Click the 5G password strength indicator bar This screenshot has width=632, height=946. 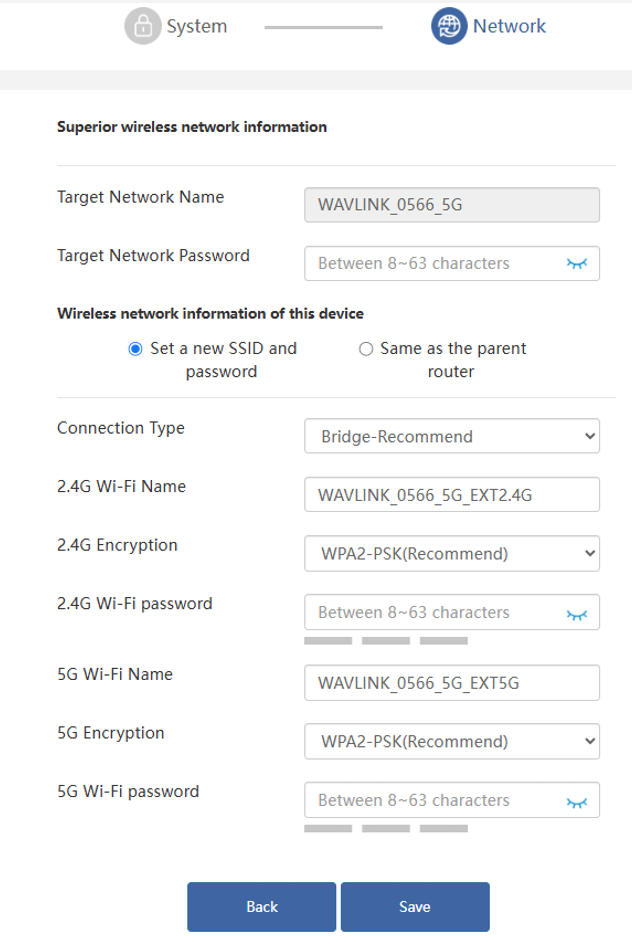coord(386,828)
